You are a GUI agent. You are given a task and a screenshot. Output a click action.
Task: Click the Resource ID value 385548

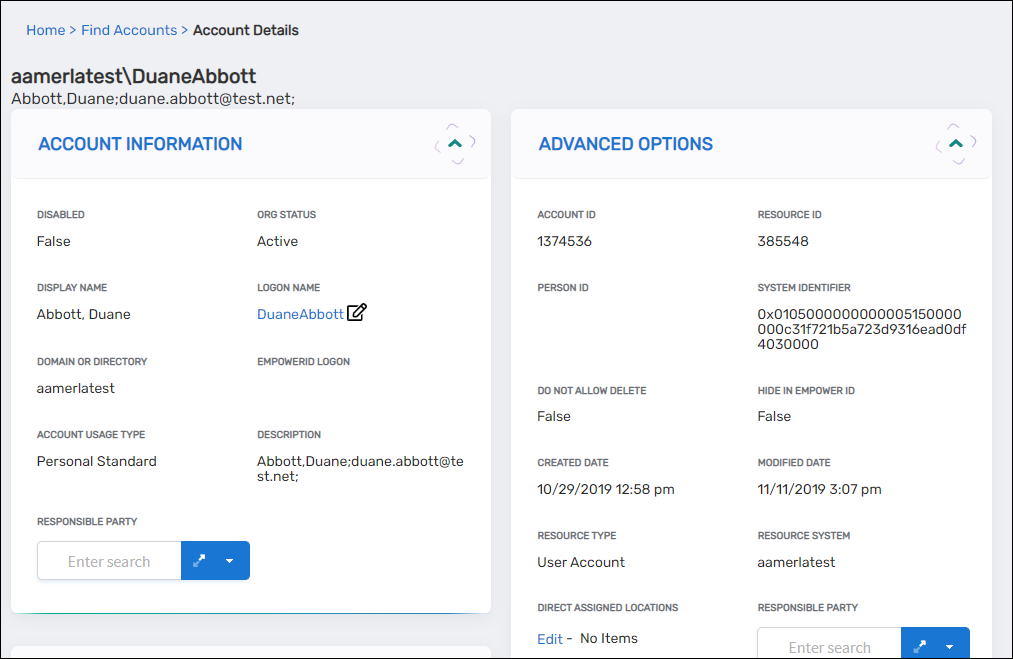point(783,241)
